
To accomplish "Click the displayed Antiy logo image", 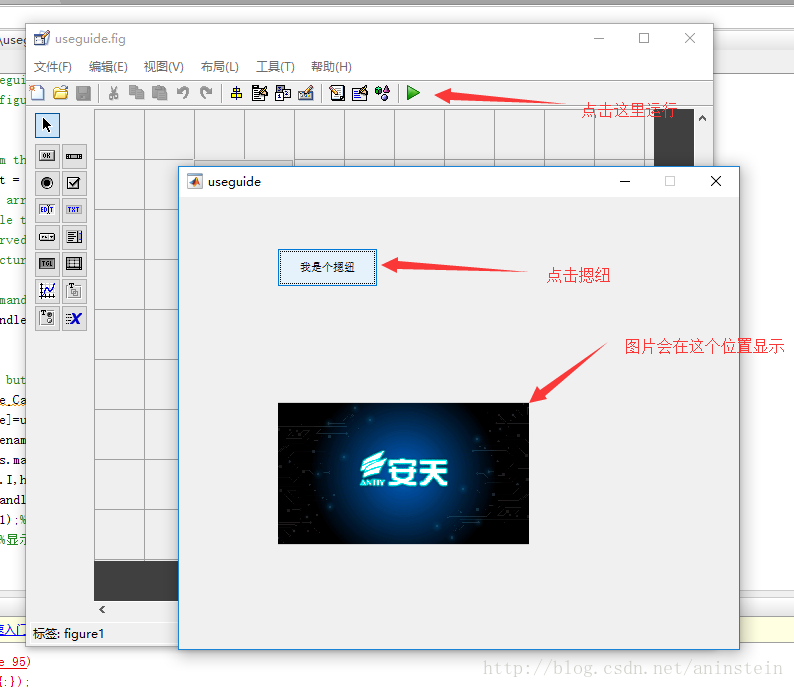I will click(404, 473).
